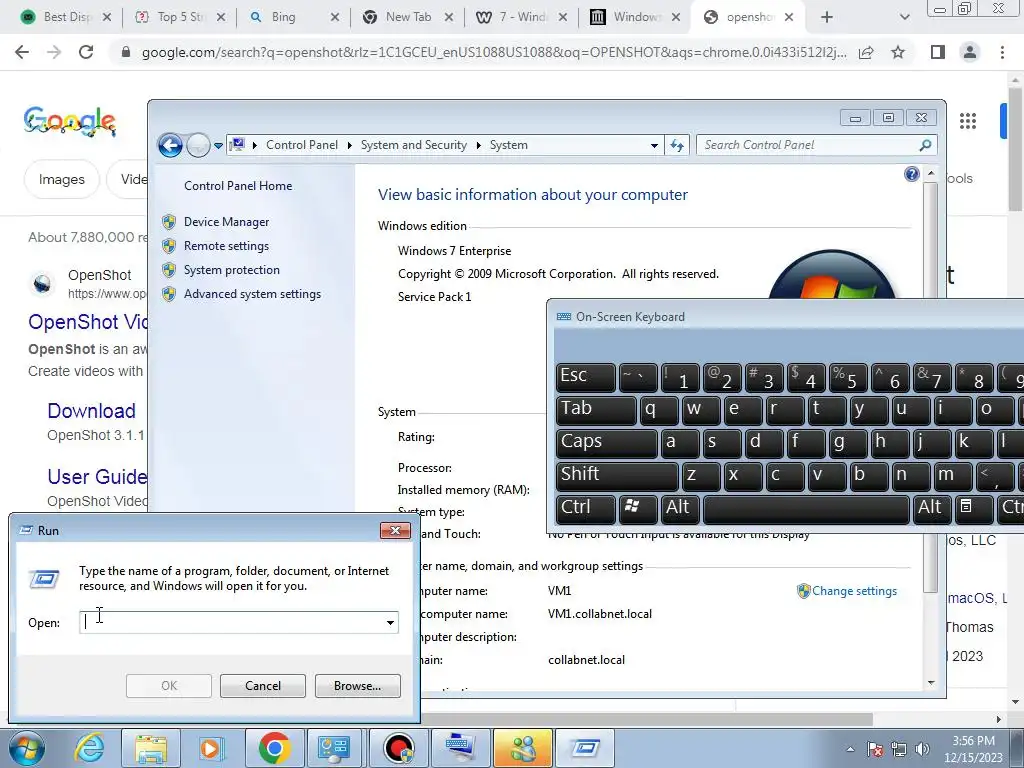Expand the arrow after Control Panel breadcrumb
Screen dimensions: 1024x768
coord(349,145)
